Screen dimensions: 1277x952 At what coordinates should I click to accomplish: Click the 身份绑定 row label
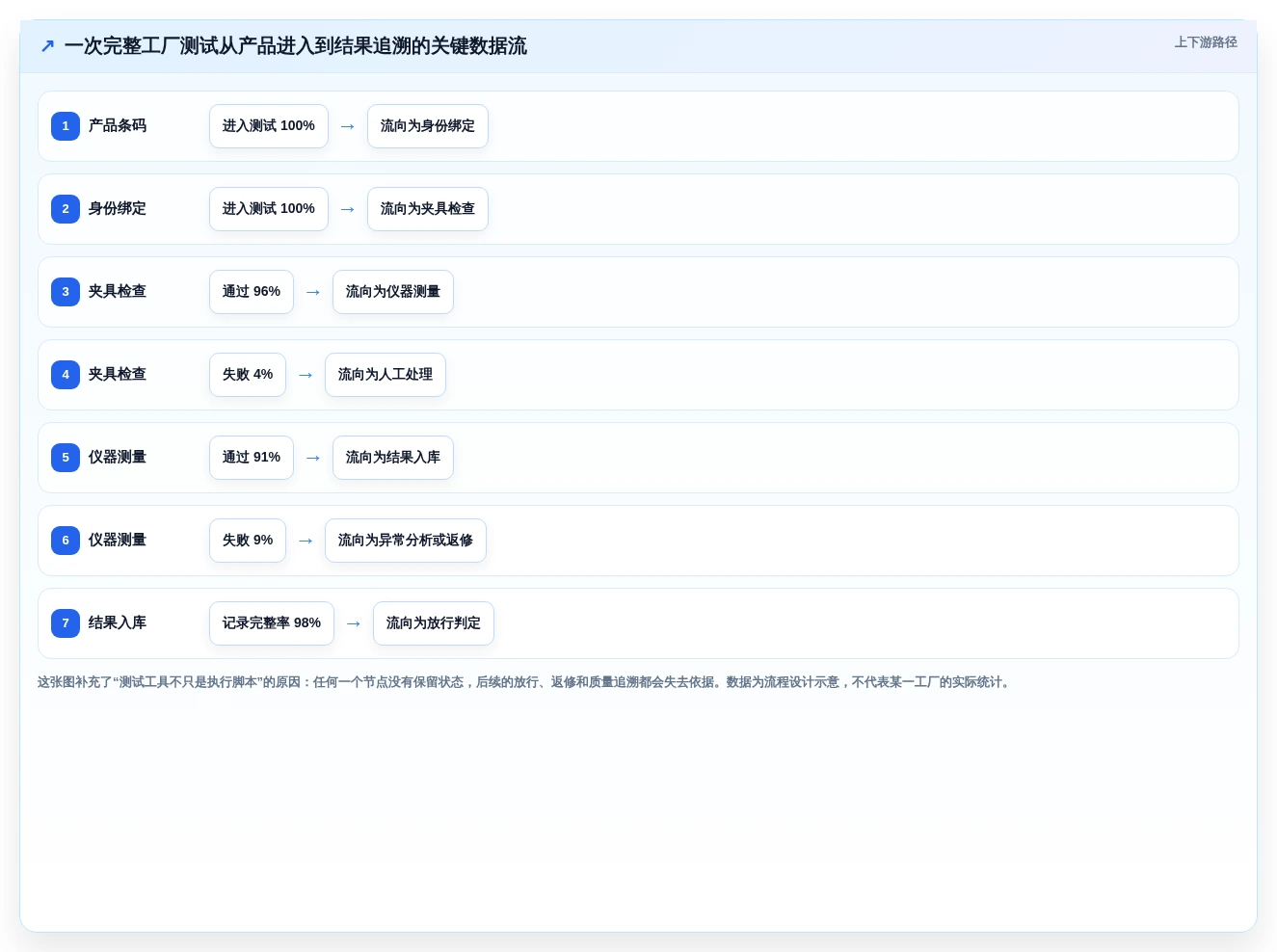coord(118,209)
